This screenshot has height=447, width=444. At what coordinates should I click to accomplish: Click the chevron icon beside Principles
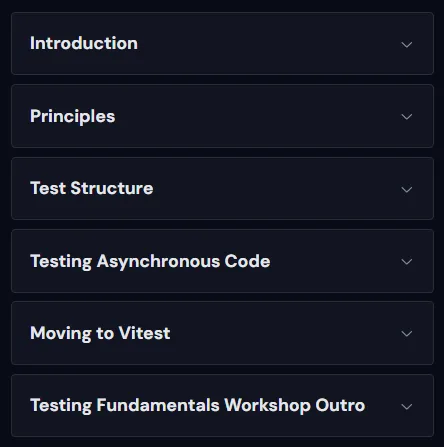click(x=407, y=117)
